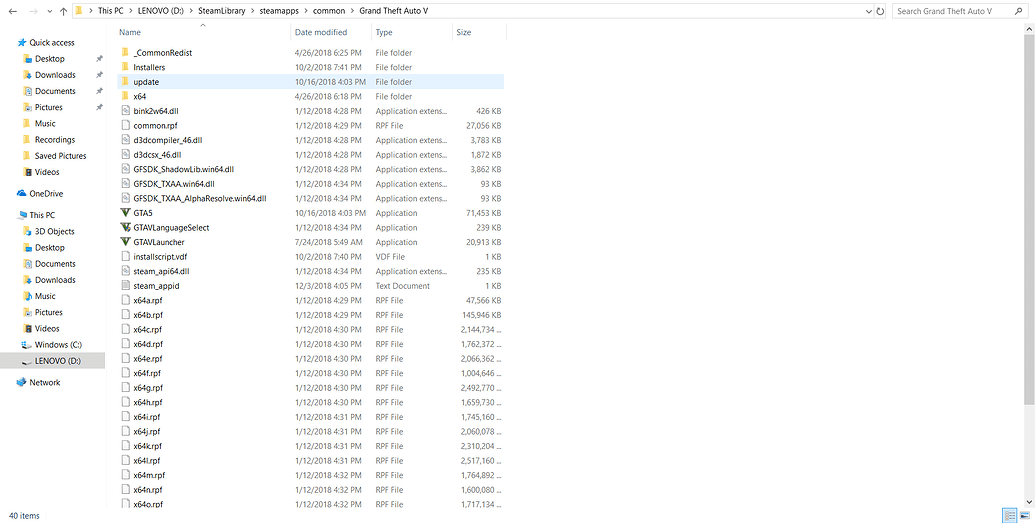Select the Installers folder icon
This screenshot has width=1035, height=523.
[125, 67]
